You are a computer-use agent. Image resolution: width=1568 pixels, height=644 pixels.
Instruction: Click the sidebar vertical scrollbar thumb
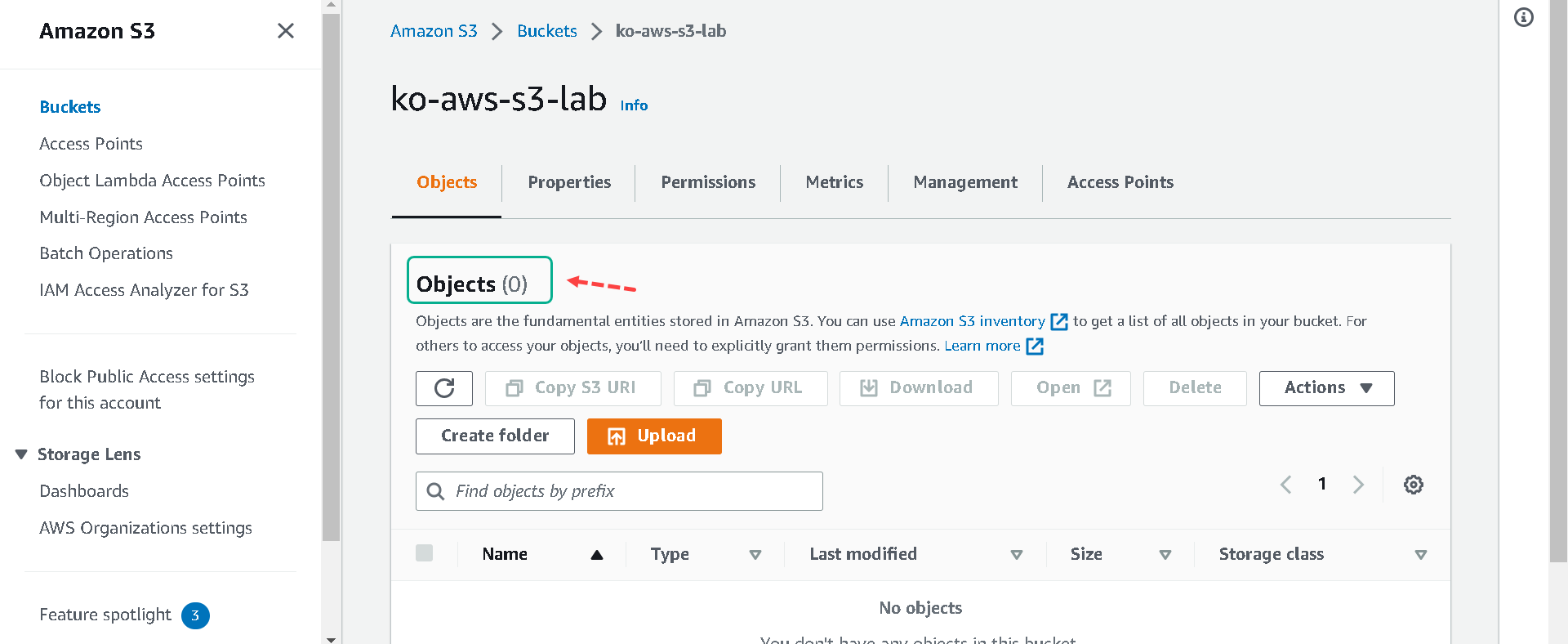[x=331, y=277]
